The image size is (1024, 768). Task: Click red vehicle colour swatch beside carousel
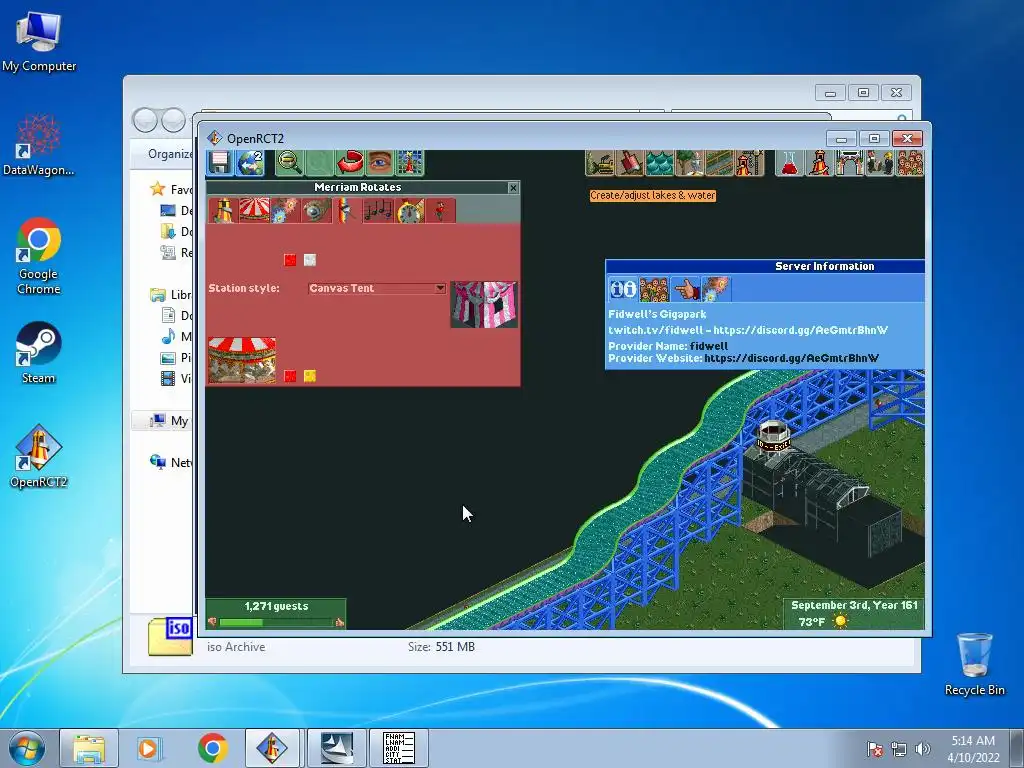pyautogui.click(x=291, y=376)
